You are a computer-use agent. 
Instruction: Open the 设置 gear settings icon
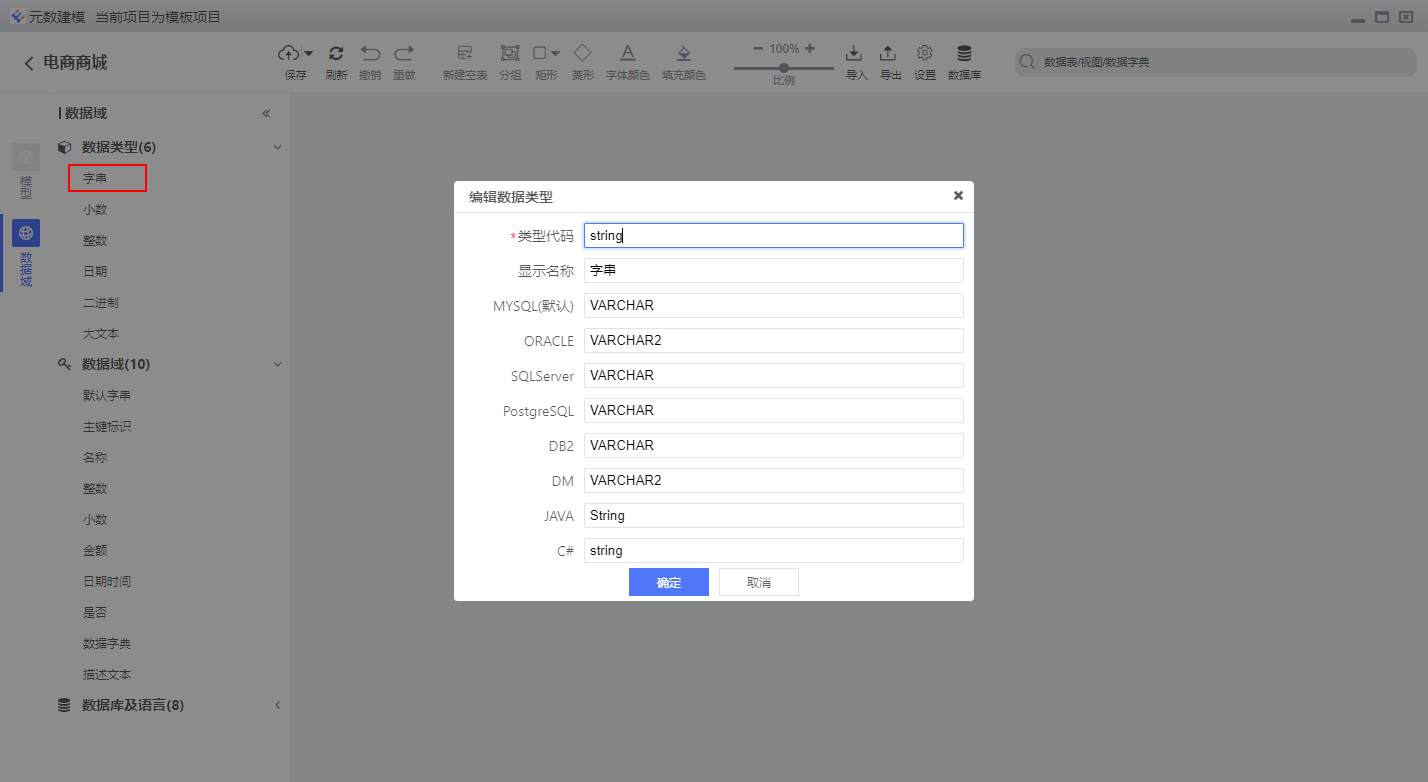coord(925,53)
